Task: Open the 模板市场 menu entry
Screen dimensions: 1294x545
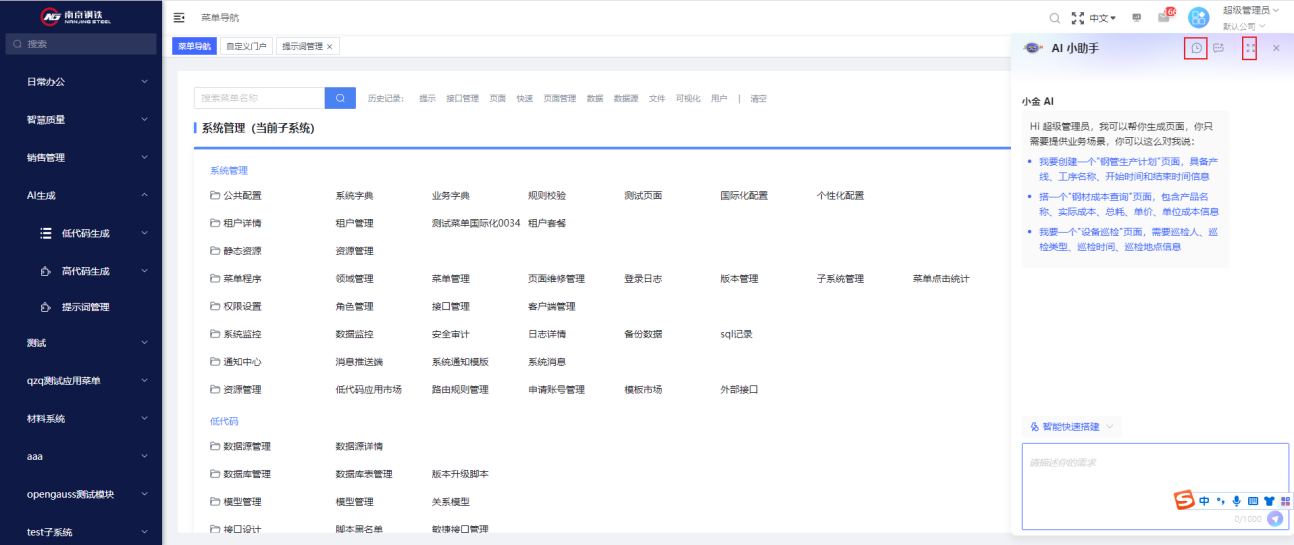Action: tap(643, 390)
